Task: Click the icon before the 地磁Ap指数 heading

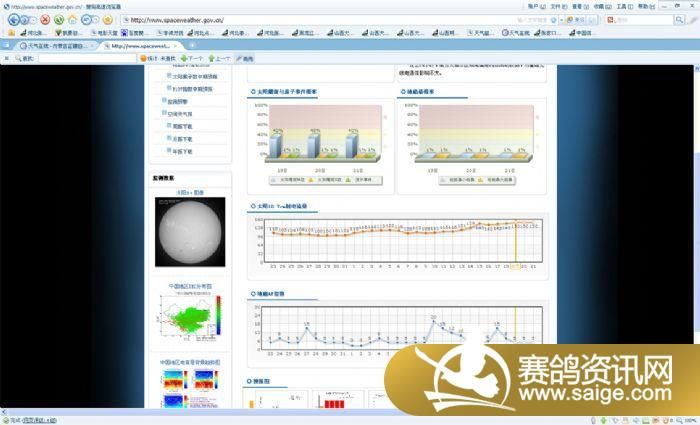Action: click(x=251, y=294)
